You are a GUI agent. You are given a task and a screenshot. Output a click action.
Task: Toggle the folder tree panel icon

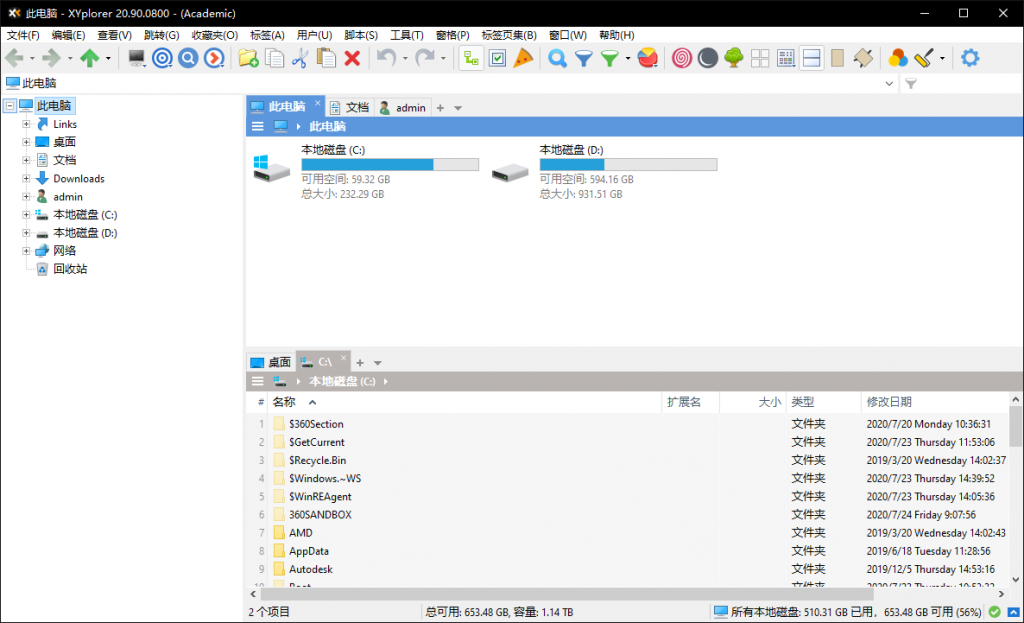(x=471, y=58)
